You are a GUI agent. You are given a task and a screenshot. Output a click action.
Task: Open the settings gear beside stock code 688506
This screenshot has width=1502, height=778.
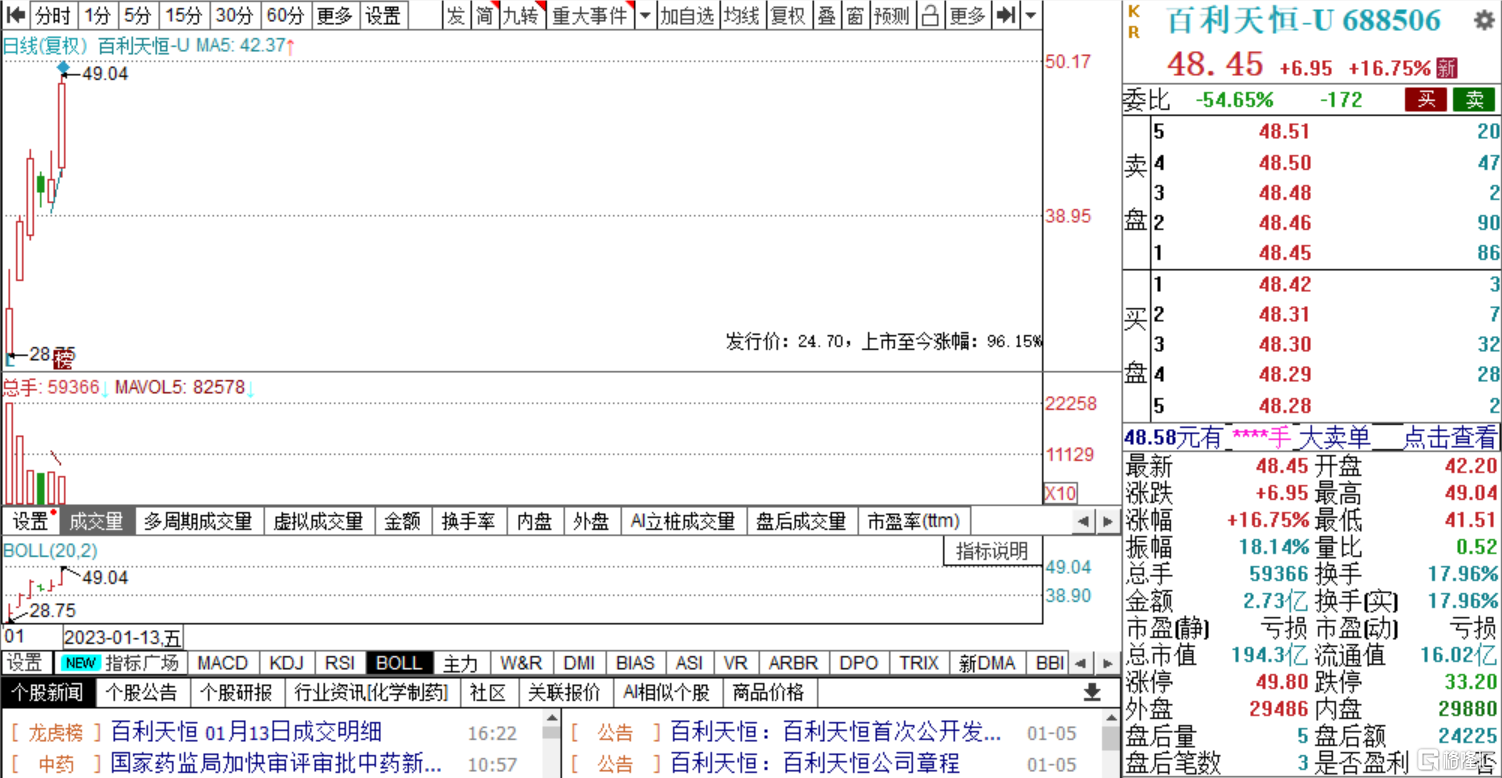(1484, 20)
